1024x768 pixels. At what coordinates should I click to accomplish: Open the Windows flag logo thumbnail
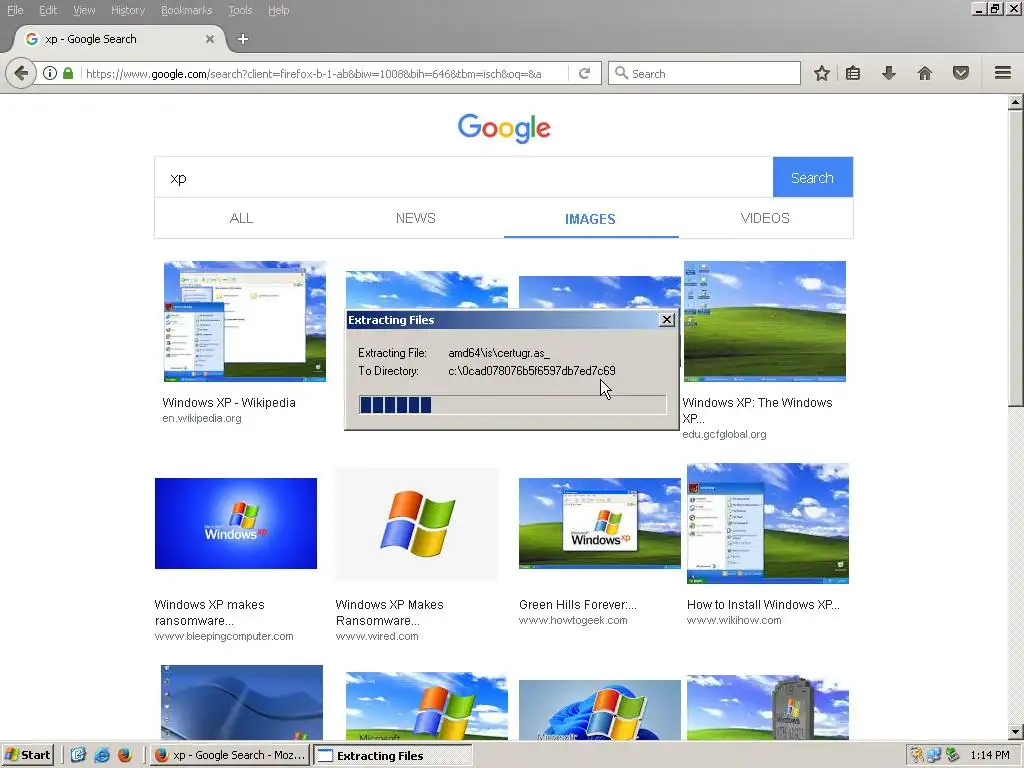click(x=417, y=524)
